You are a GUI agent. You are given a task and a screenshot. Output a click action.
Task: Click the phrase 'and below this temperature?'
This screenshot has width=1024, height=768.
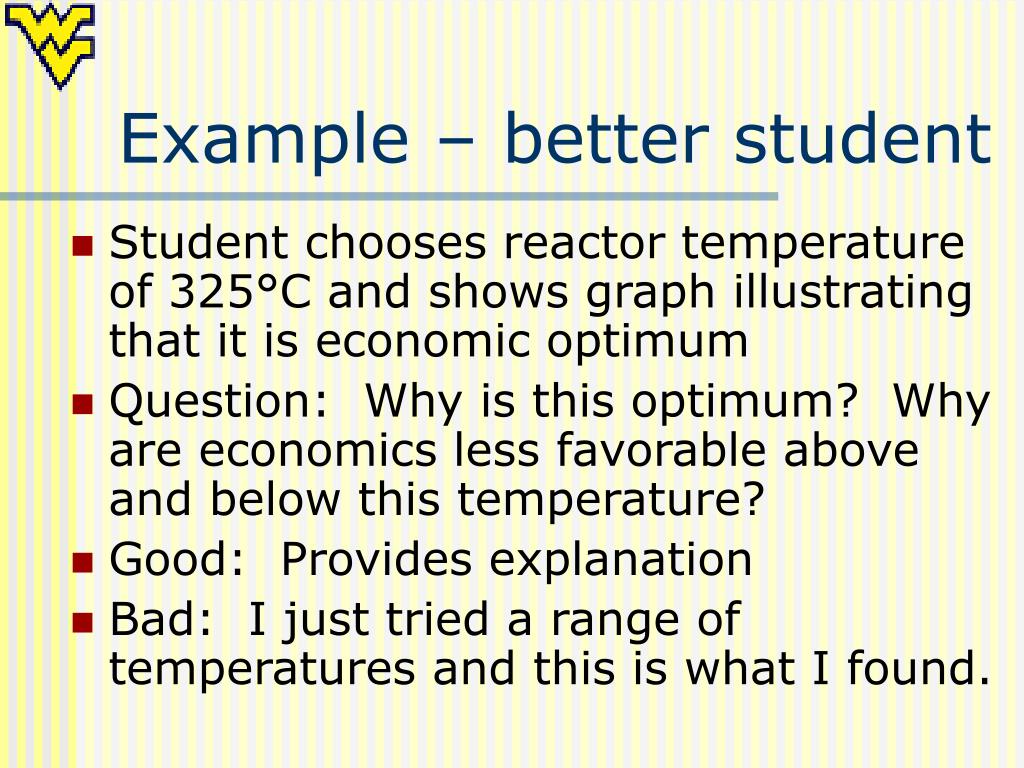[437, 500]
